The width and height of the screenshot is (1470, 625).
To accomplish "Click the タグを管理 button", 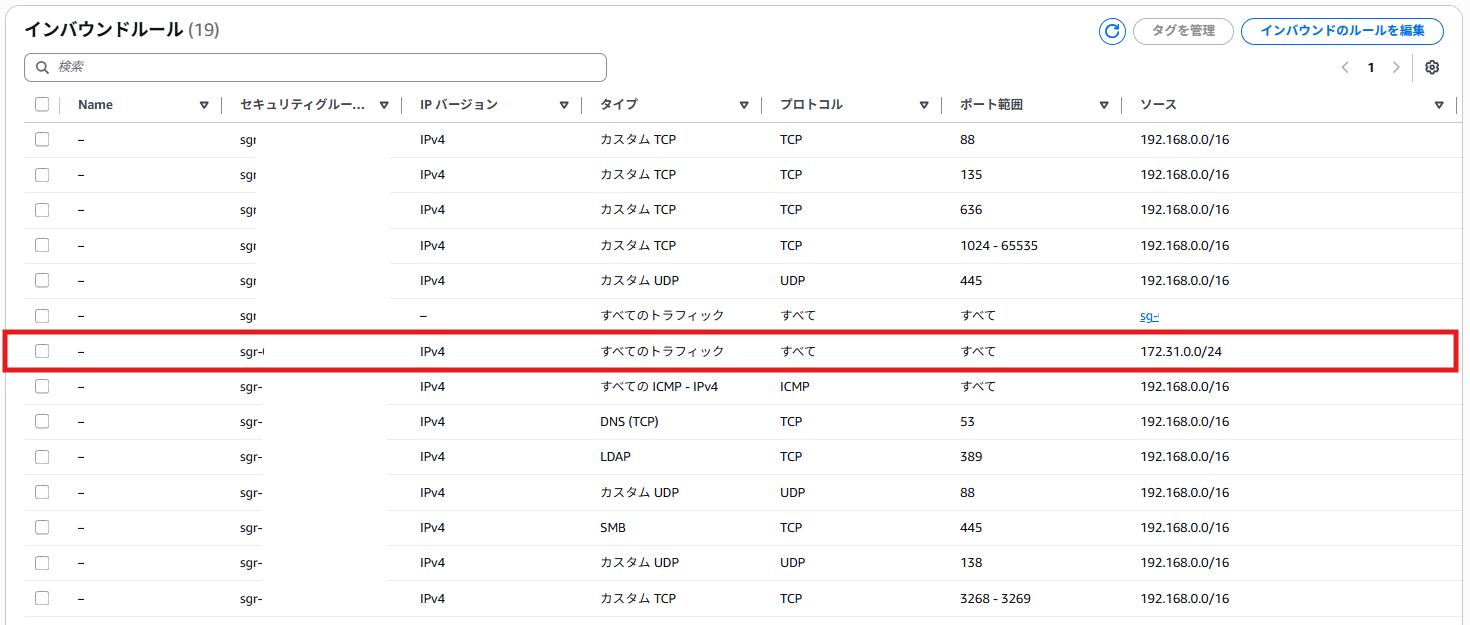I will [x=1183, y=31].
